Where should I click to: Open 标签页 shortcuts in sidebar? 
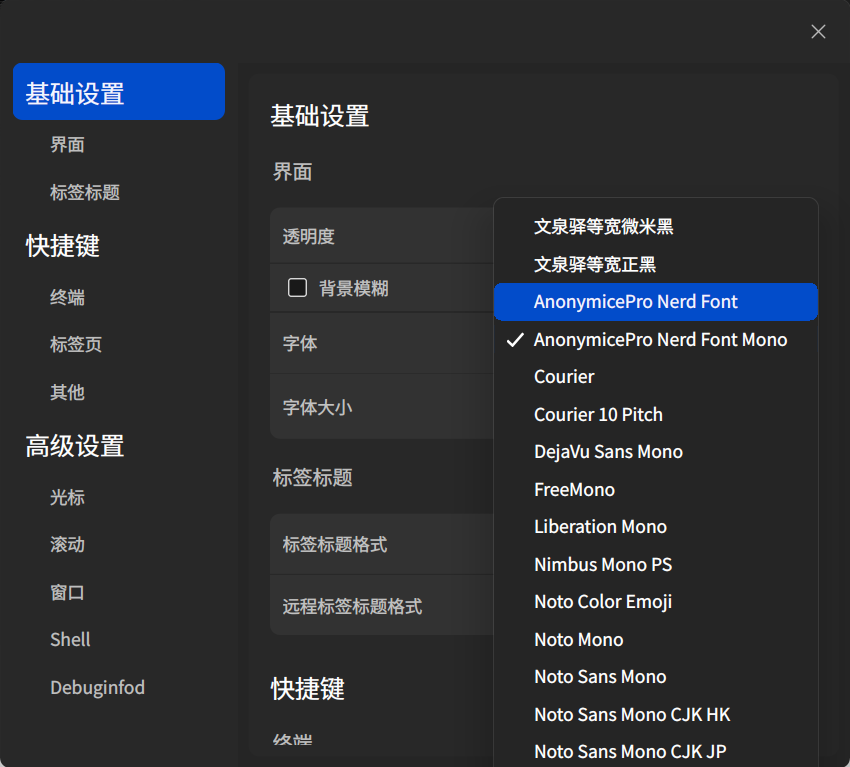click(76, 344)
